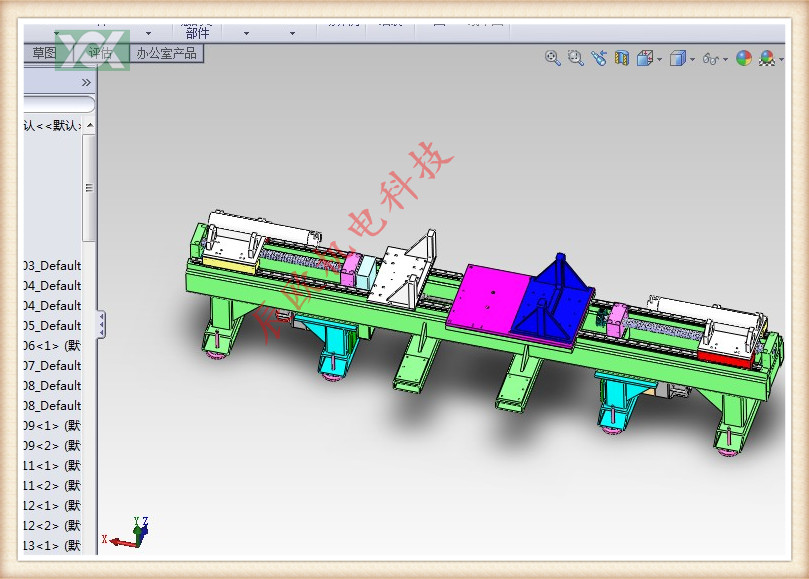The height and width of the screenshot is (579, 809).
Task: Switch to the 草图 tab
Action: click(x=44, y=53)
